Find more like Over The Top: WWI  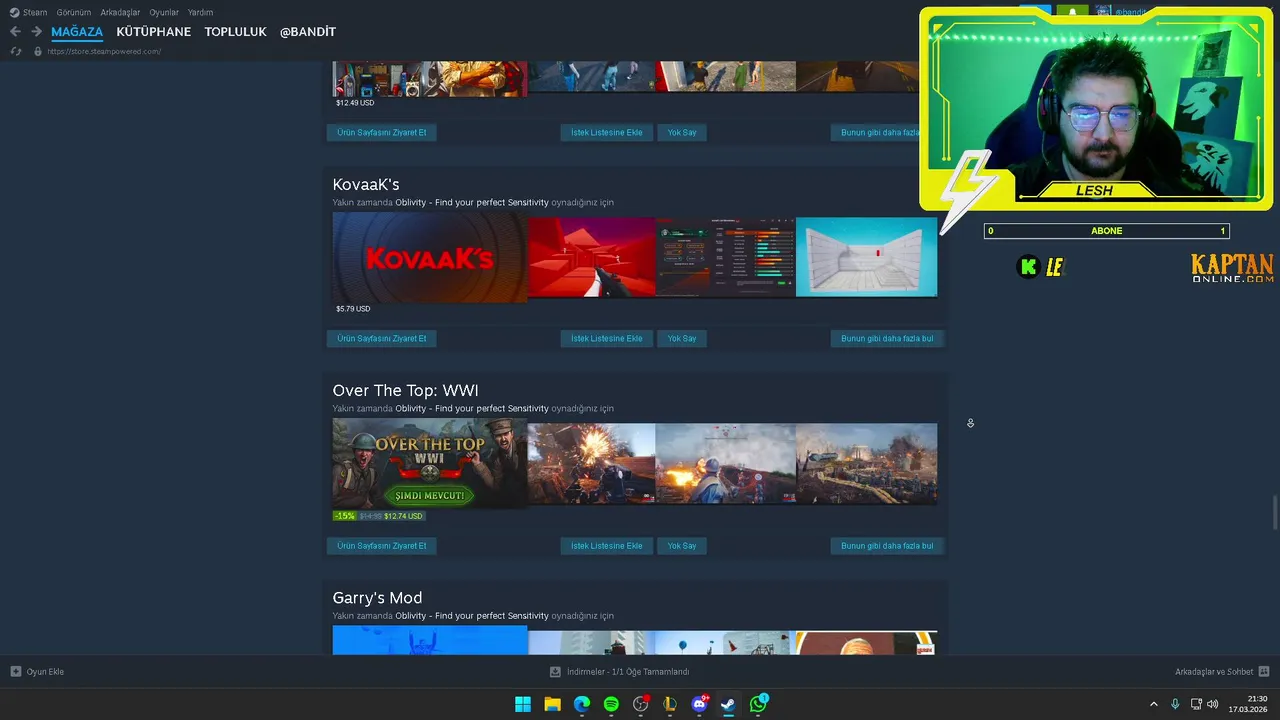click(886, 546)
